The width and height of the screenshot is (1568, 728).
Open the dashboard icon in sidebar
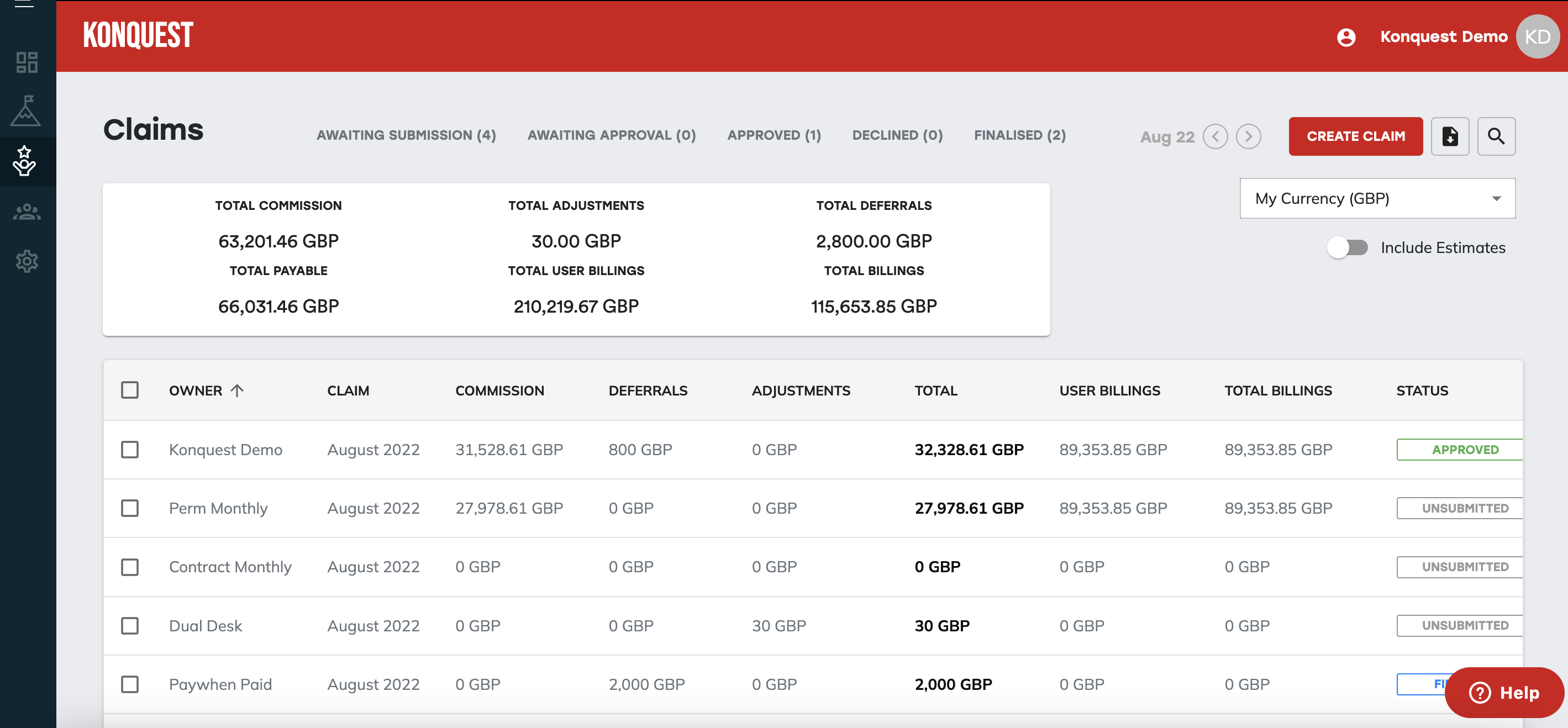coord(27,62)
